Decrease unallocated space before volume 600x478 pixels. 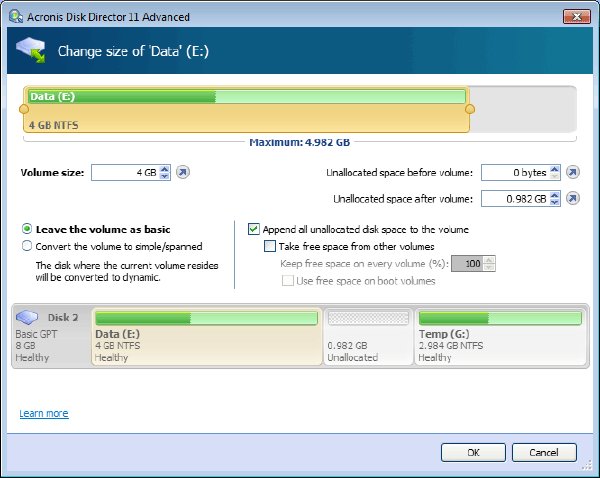[x=554, y=176]
